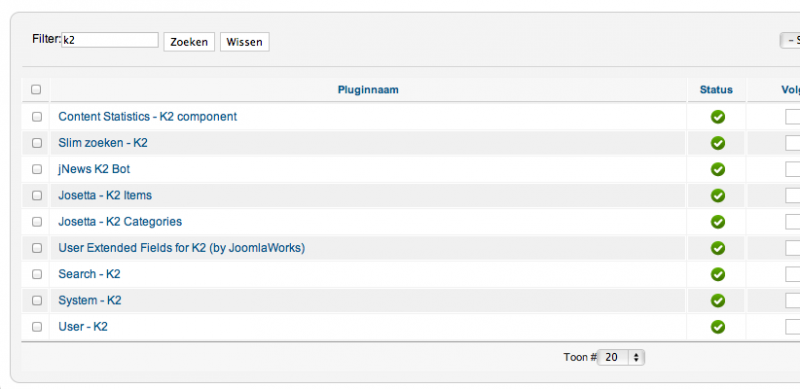Sort by Pluginnaam column header

tap(368, 90)
